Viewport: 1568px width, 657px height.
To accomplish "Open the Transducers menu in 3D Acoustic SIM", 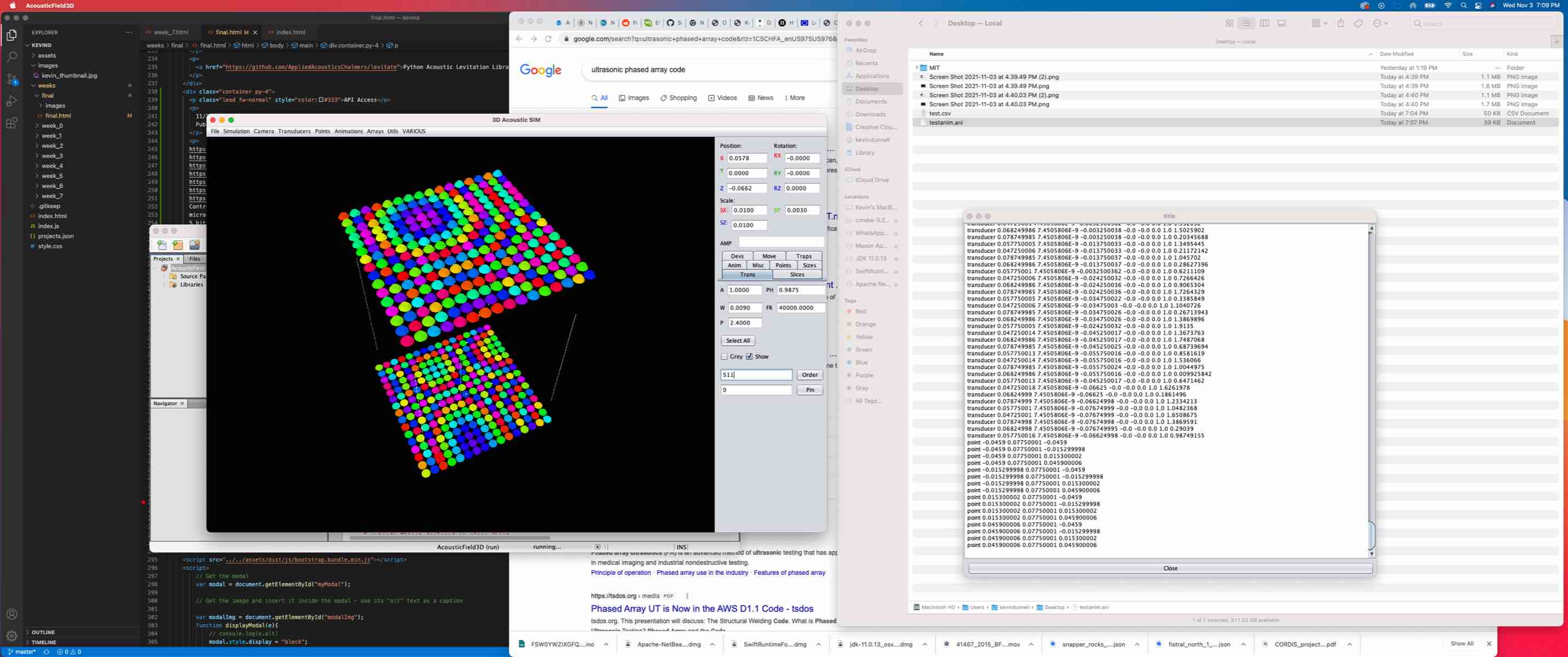I will (x=294, y=131).
